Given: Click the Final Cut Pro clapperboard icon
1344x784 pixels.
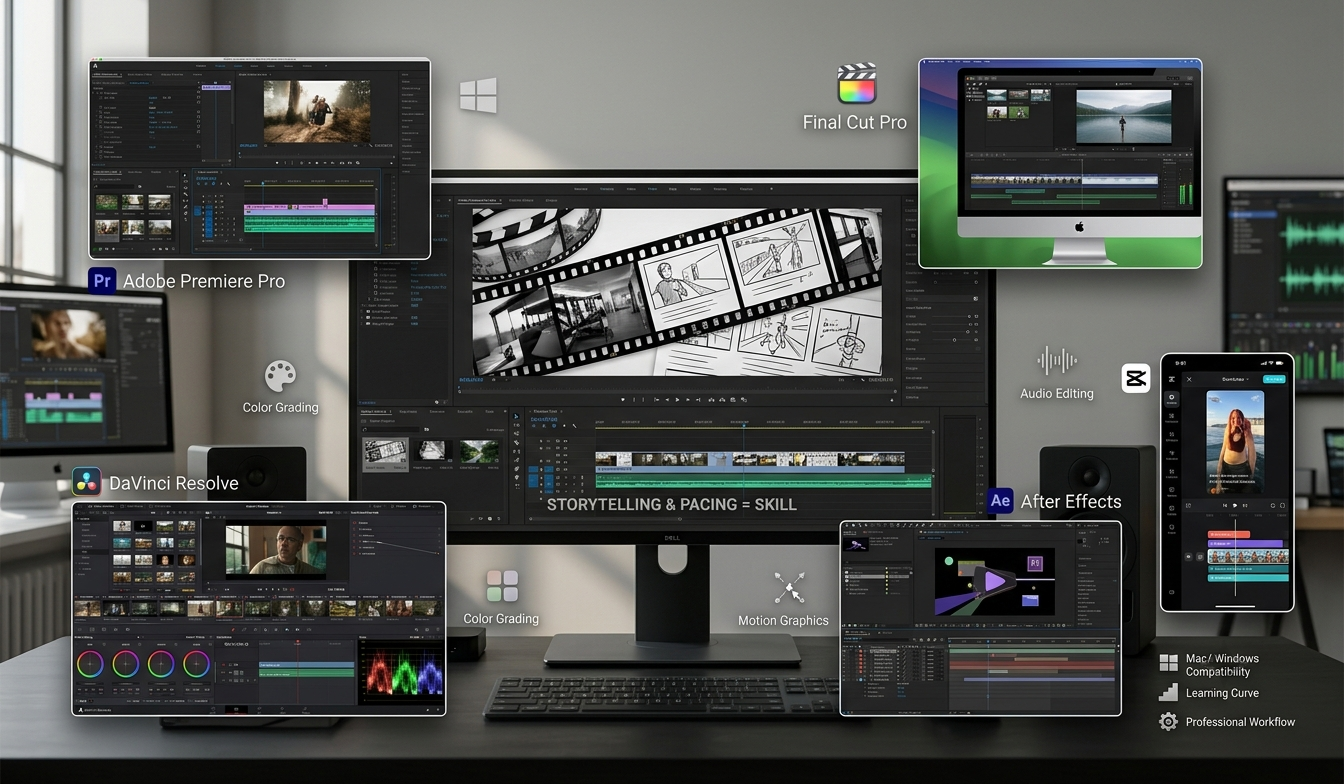Looking at the screenshot, I should coord(857,84).
